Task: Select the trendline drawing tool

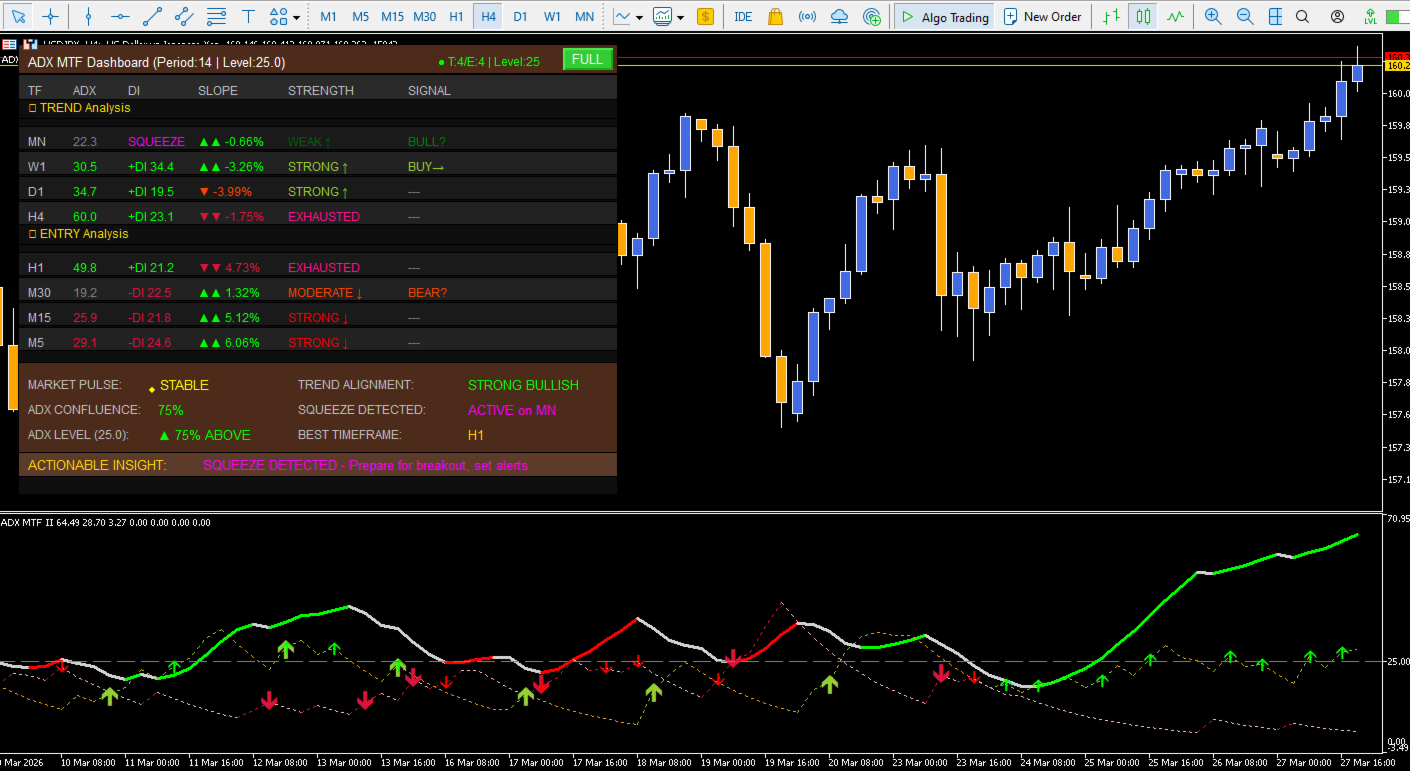Action: point(152,16)
